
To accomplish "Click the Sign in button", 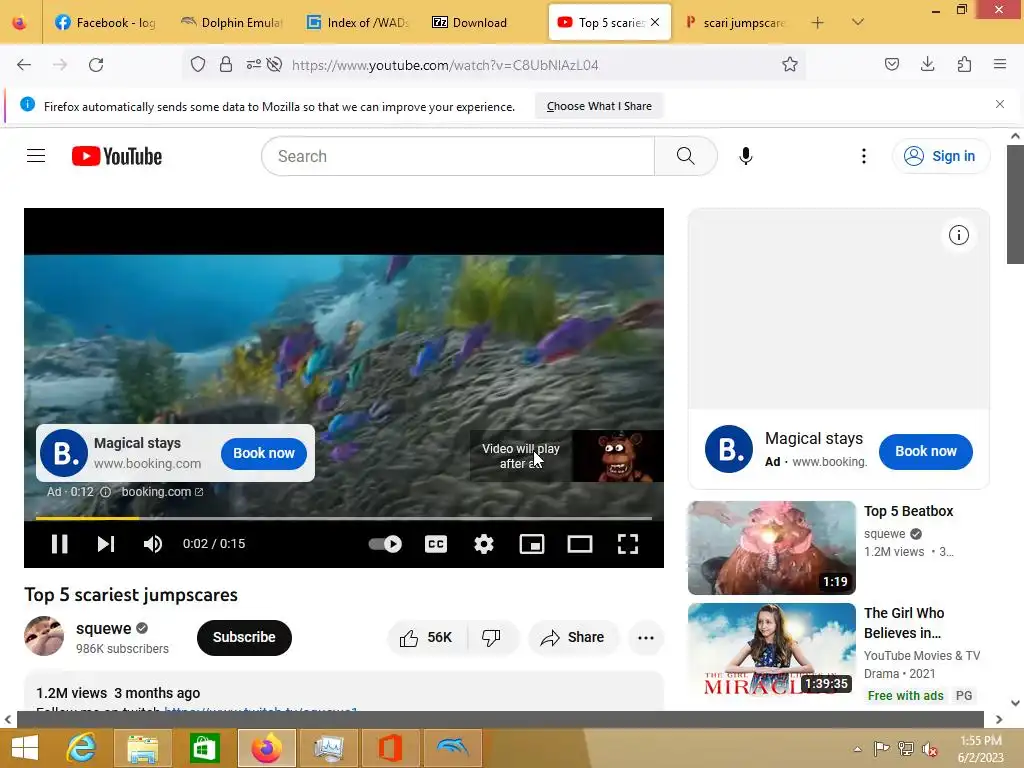I will [940, 156].
